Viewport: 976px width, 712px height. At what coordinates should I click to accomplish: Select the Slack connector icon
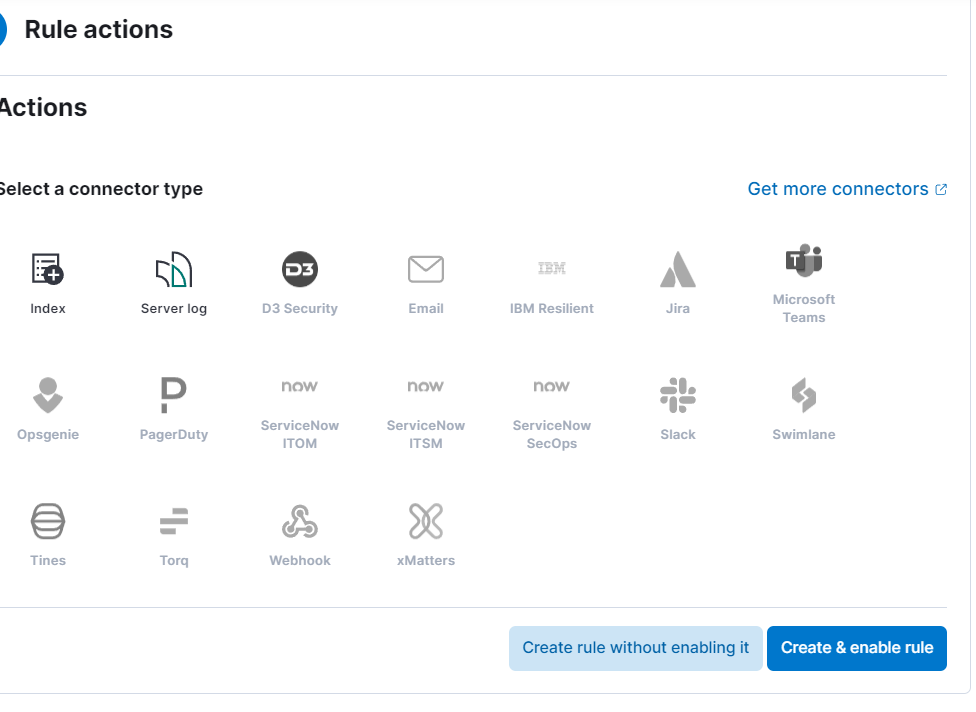pos(678,395)
